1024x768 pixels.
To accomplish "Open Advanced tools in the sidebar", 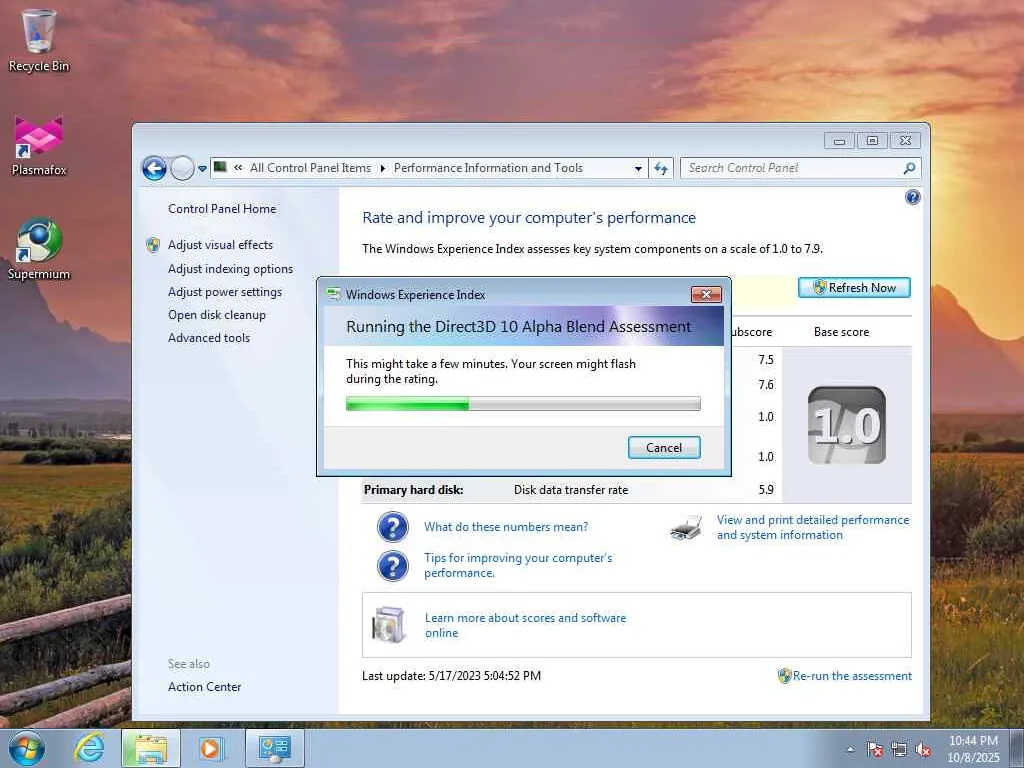I will 209,338.
